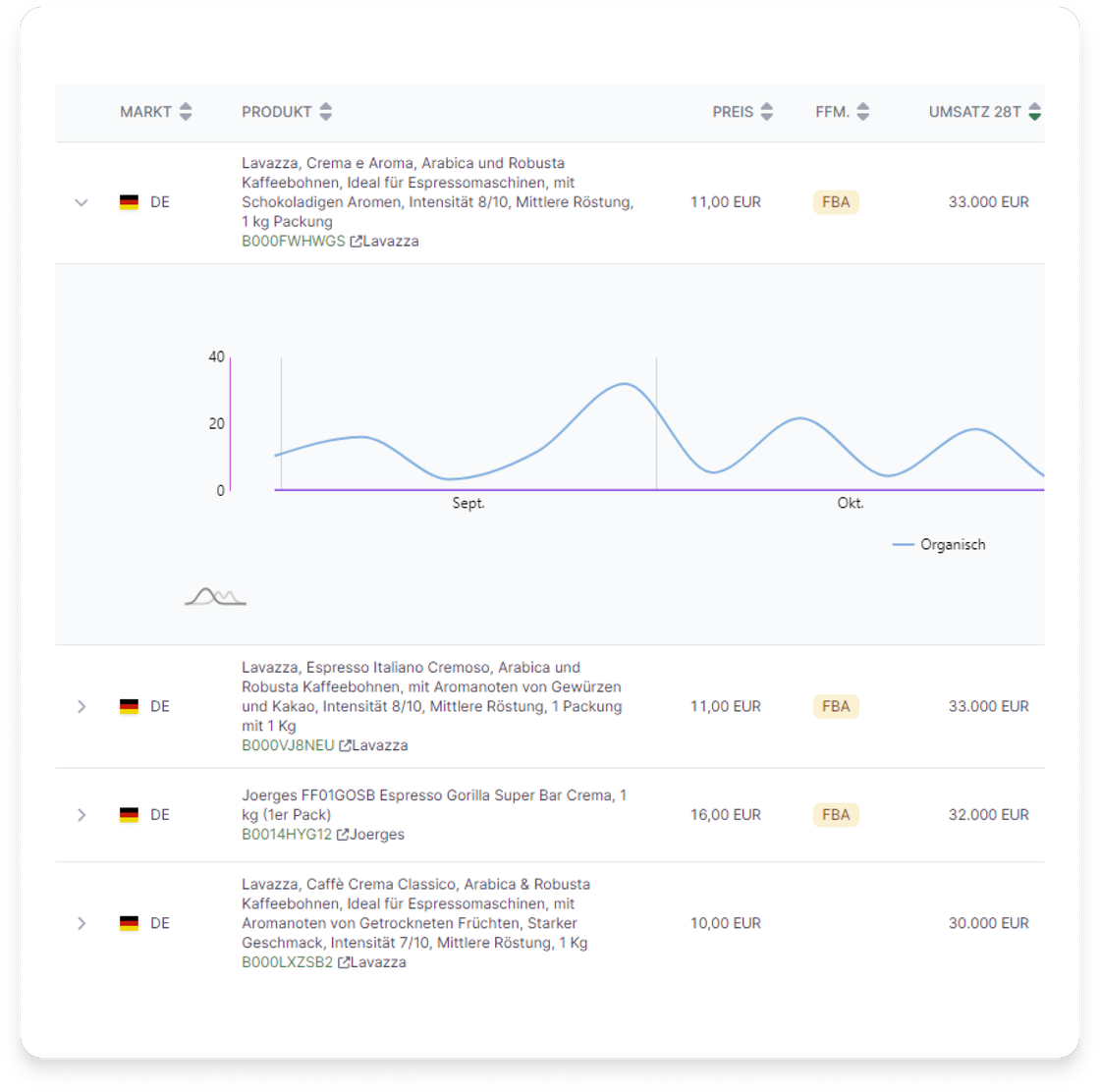Open external link icon beside B000LXZSB2
This screenshot has width=1100, height=1092.
click(x=344, y=962)
